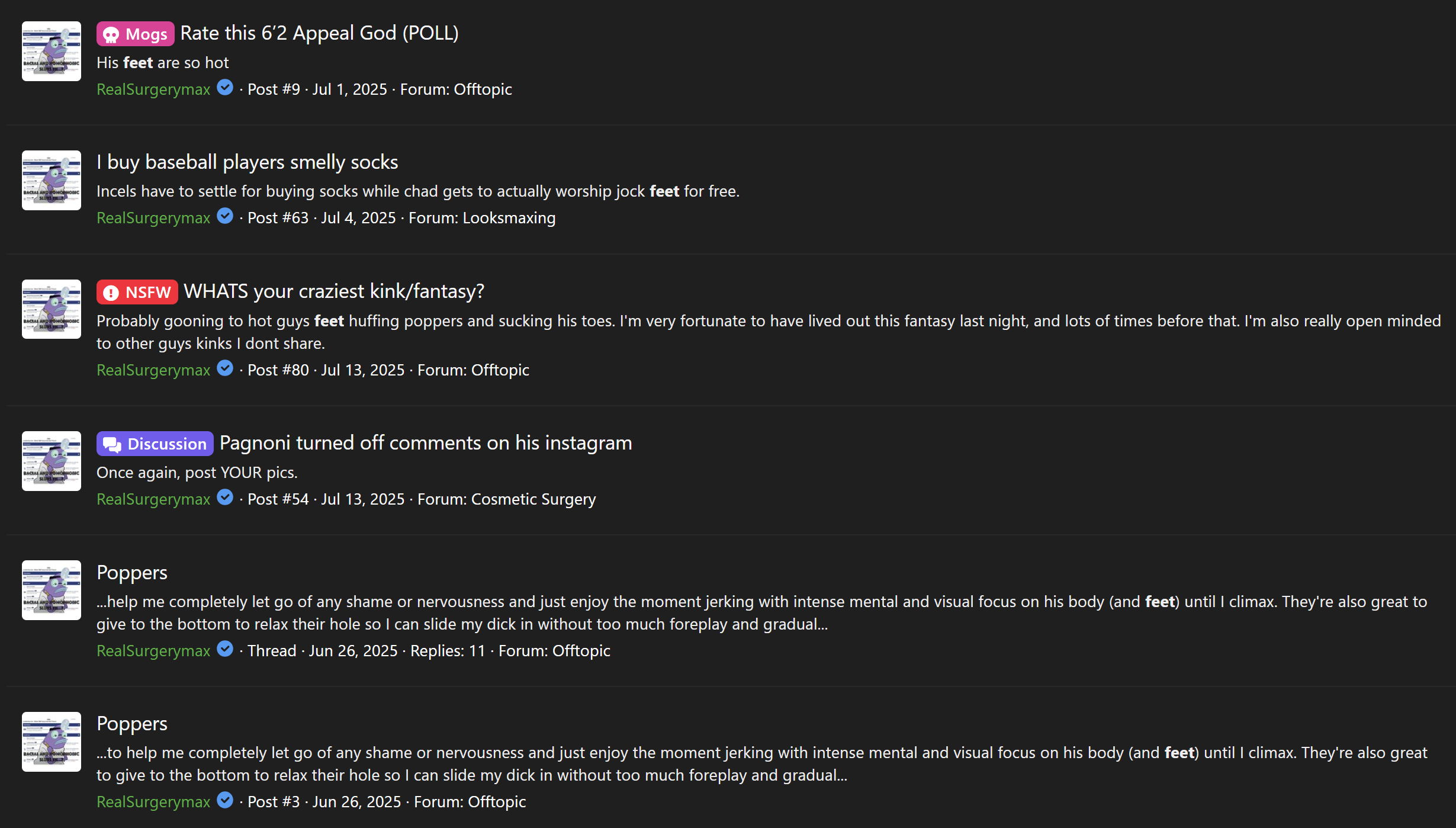Open the Poppers Post #3 result title
This screenshot has width=1456, height=828.
pos(132,724)
